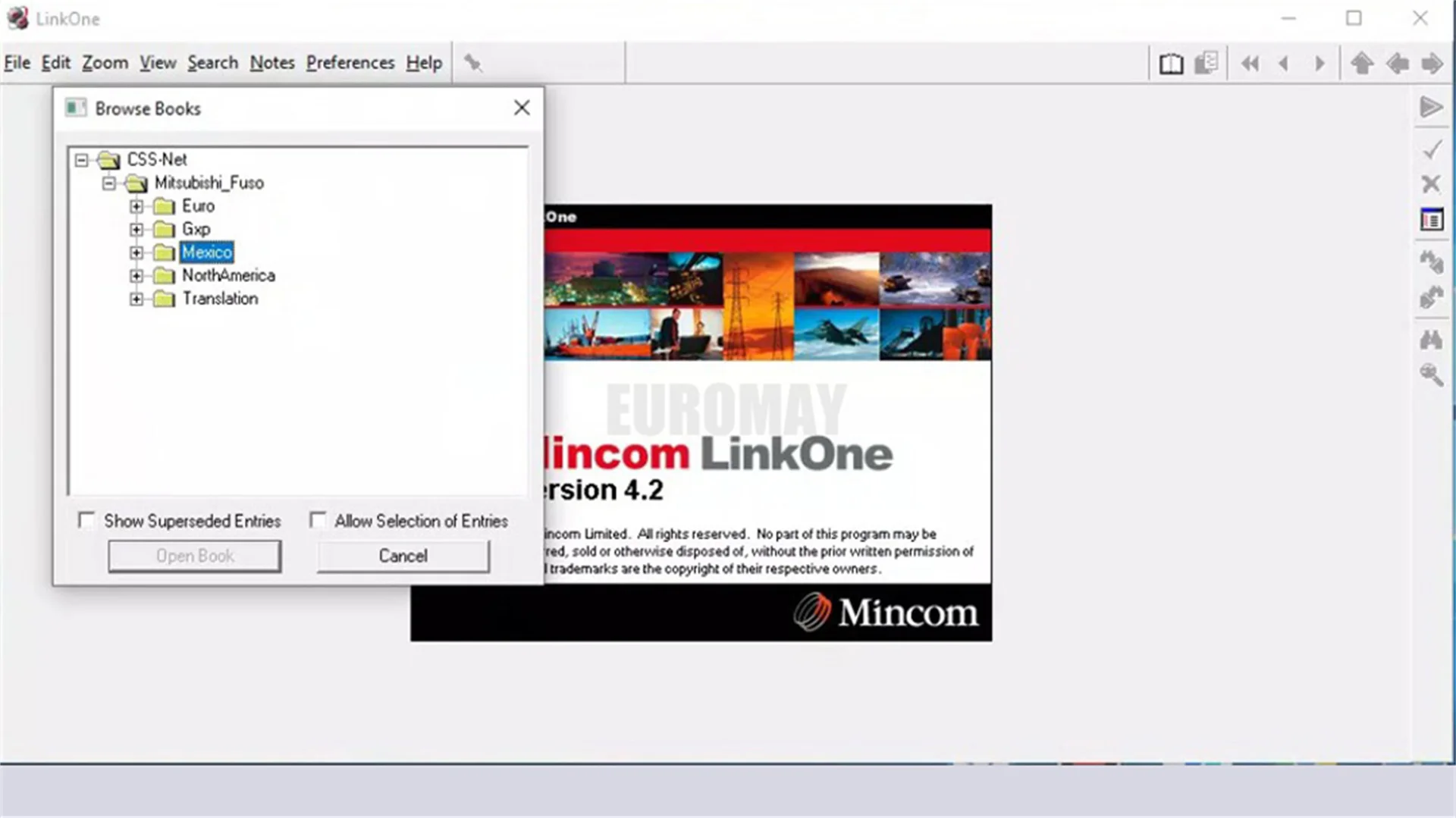The image size is (1456, 818).
Task: Open the Edit menu
Action: click(55, 63)
